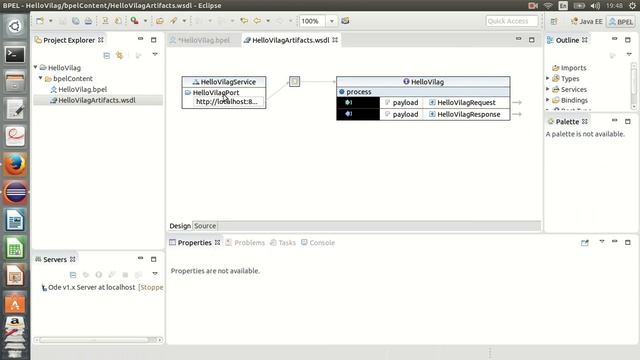Click the Save All toolbar icon
This screenshot has width=640, height=360.
click(76, 21)
